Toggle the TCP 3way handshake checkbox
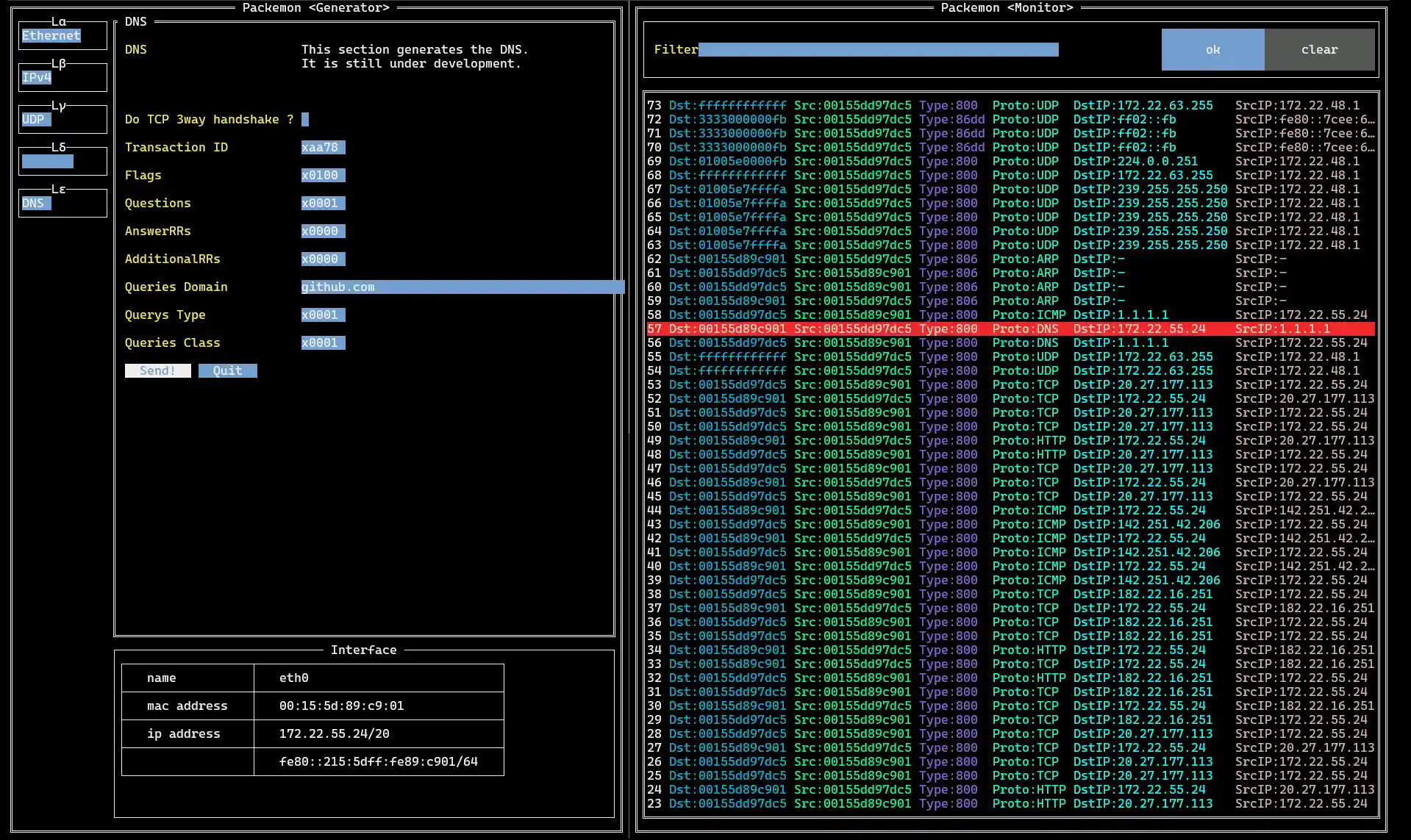This screenshot has width=1411, height=840. coord(305,119)
